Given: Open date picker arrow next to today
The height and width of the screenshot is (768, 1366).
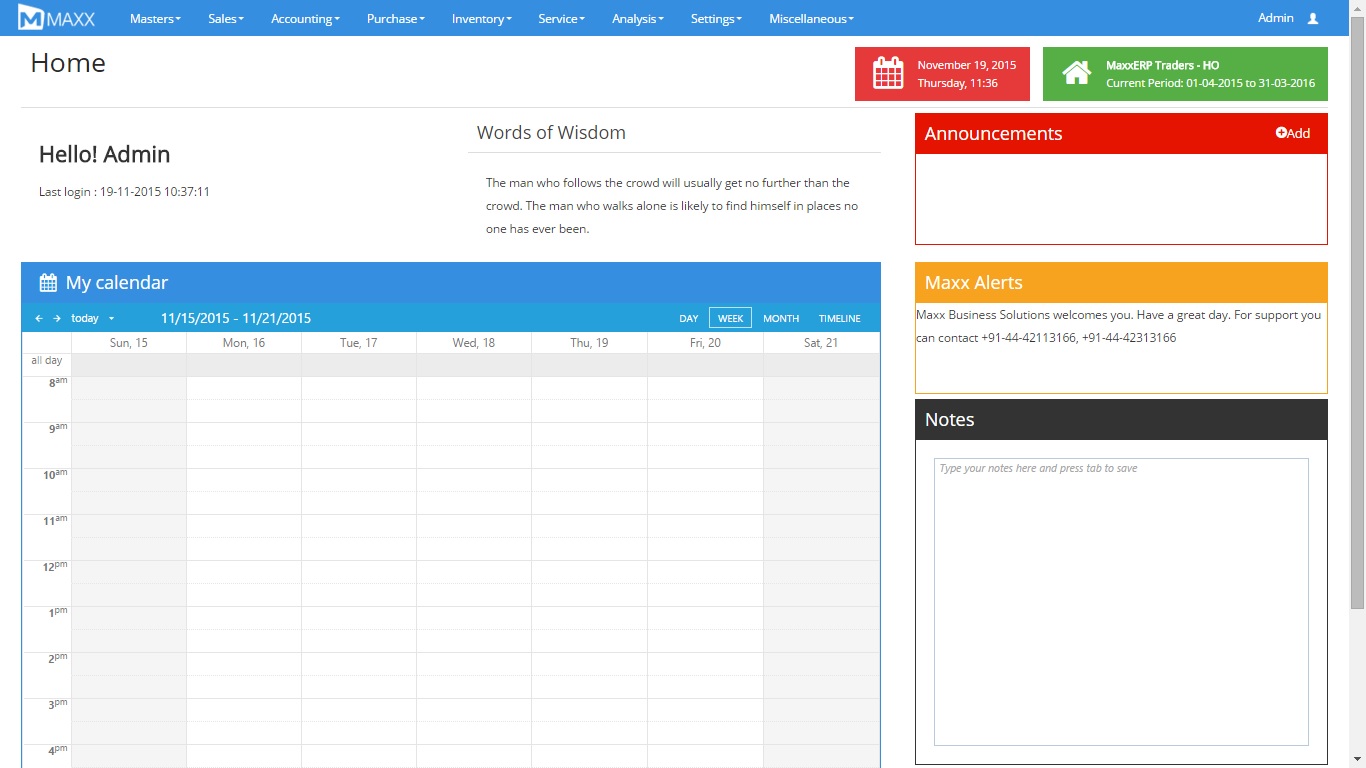Looking at the screenshot, I should coord(111,319).
